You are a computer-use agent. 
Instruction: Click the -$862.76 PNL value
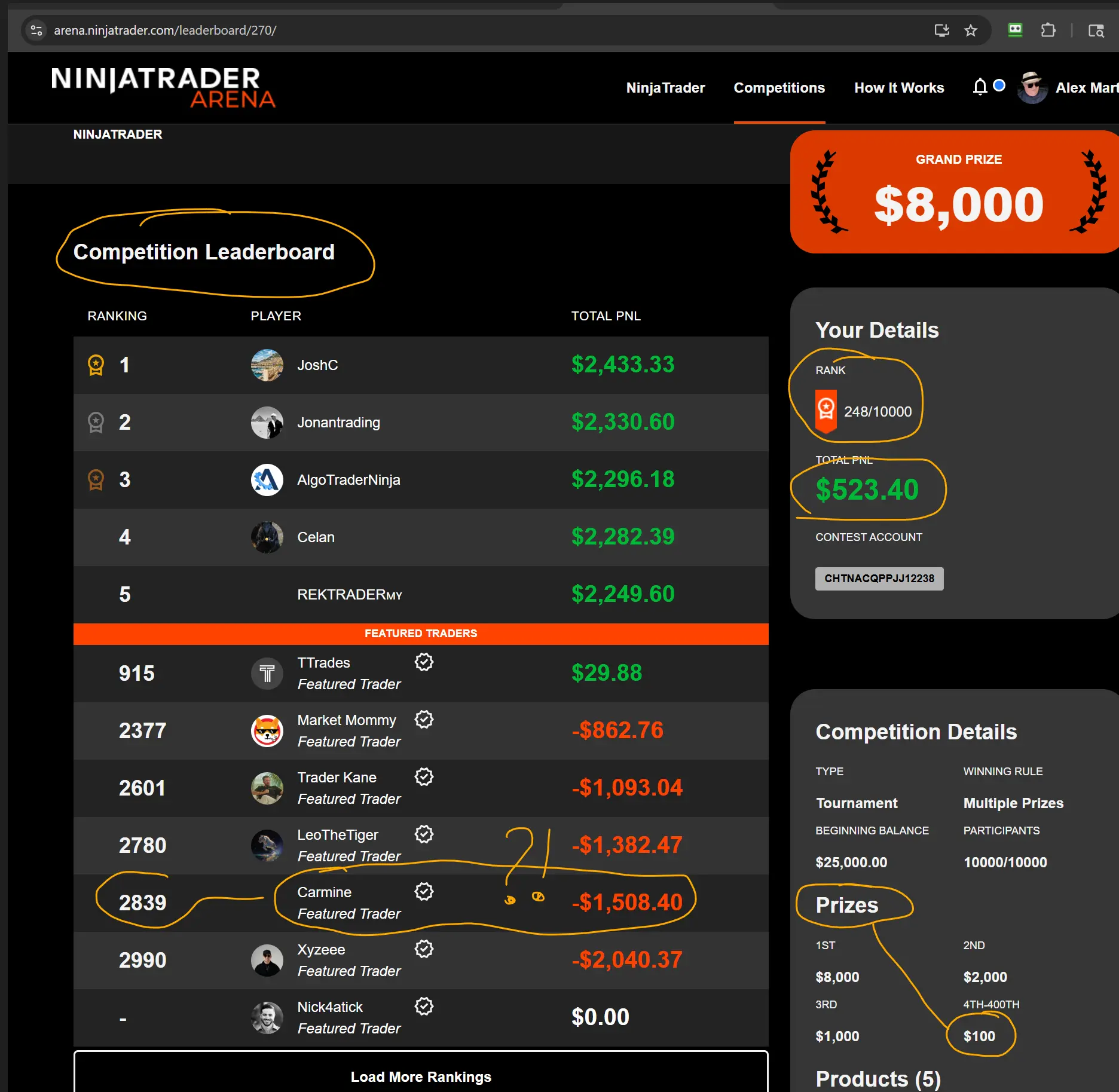pyautogui.click(x=617, y=730)
